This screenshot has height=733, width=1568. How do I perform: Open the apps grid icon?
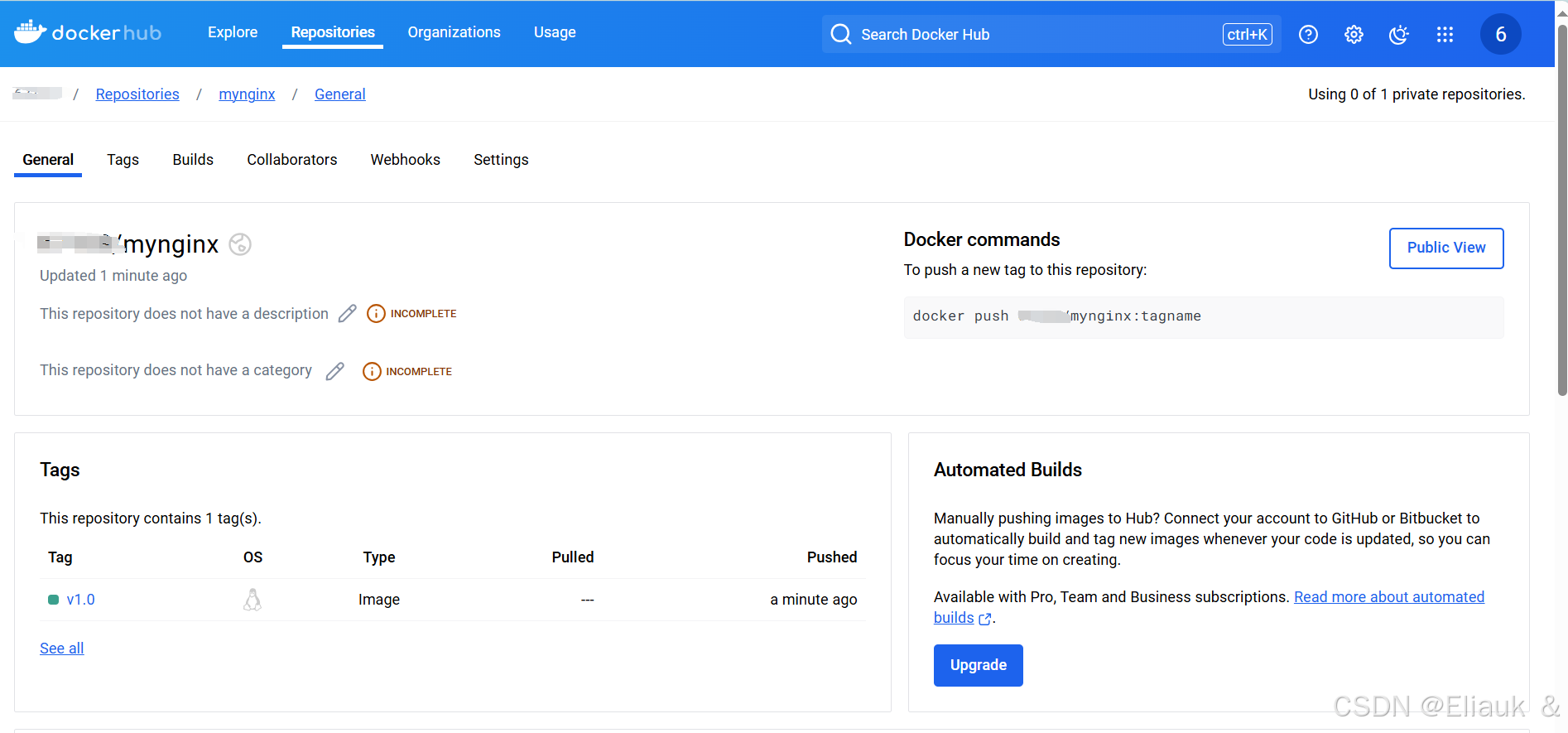[1445, 35]
